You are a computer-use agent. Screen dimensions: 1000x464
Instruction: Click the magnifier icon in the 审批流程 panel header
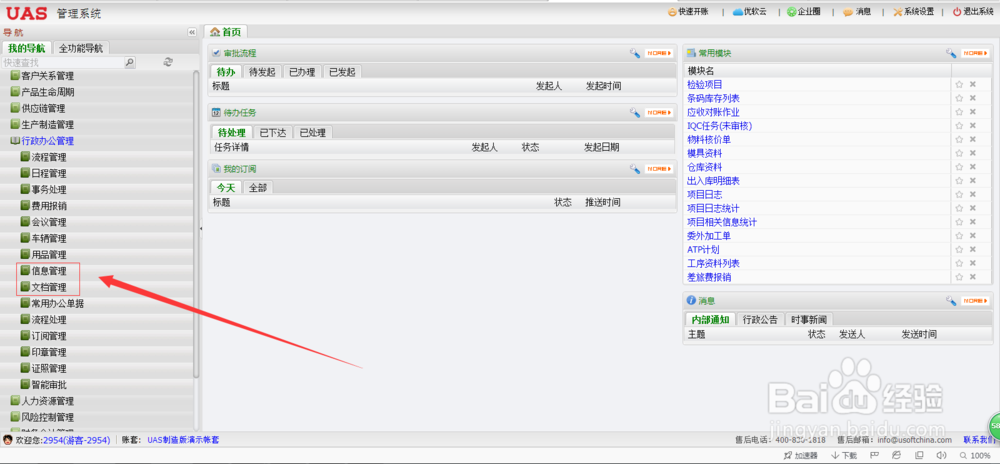coord(635,53)
